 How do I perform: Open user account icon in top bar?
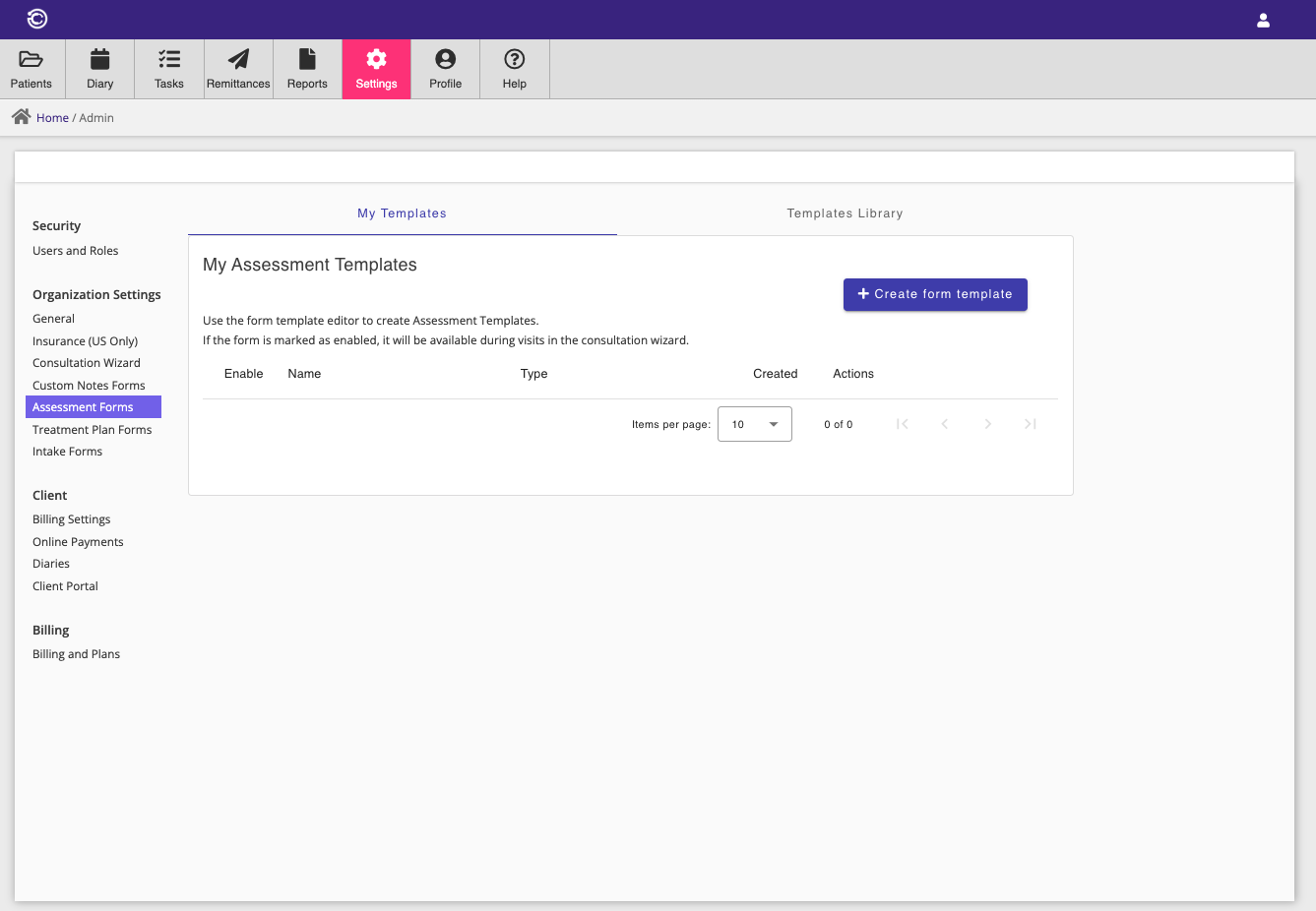tap(1263, 20)
